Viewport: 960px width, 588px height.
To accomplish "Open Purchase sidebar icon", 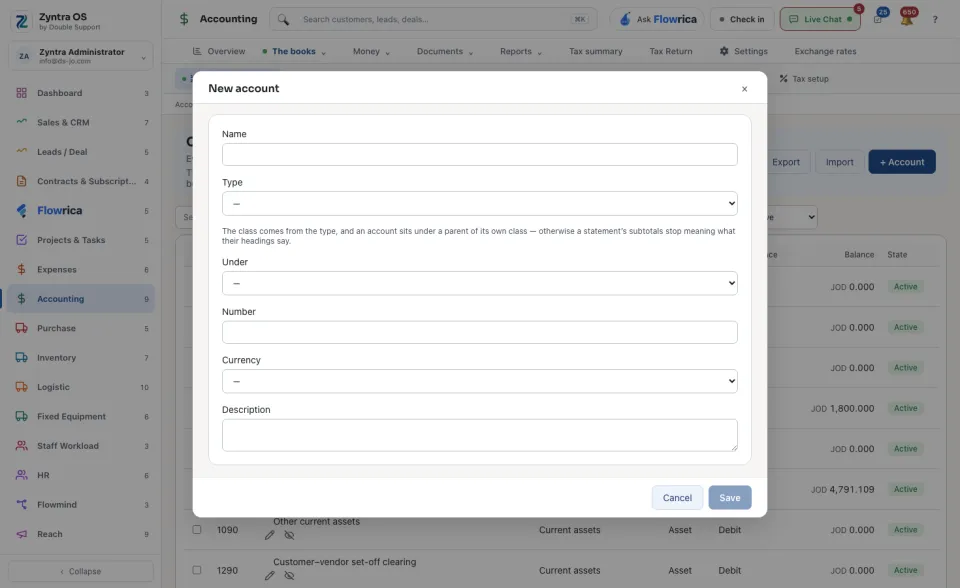I will [21, 328].
